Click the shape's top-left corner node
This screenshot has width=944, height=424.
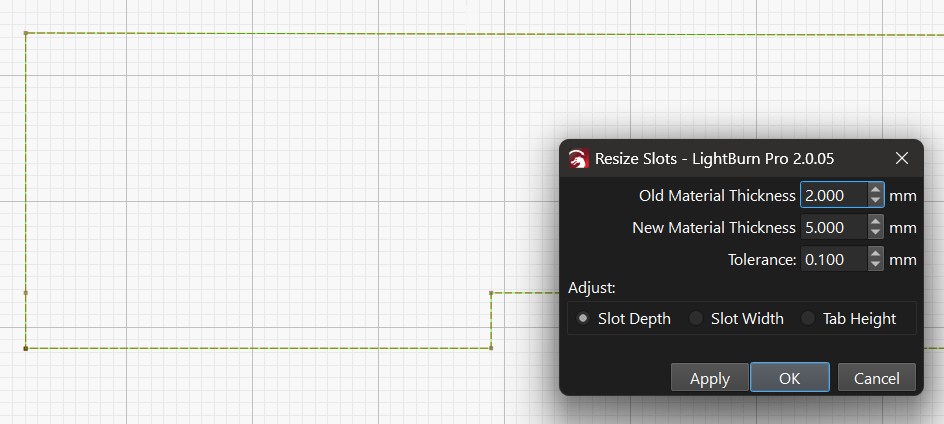coord(25,33)
